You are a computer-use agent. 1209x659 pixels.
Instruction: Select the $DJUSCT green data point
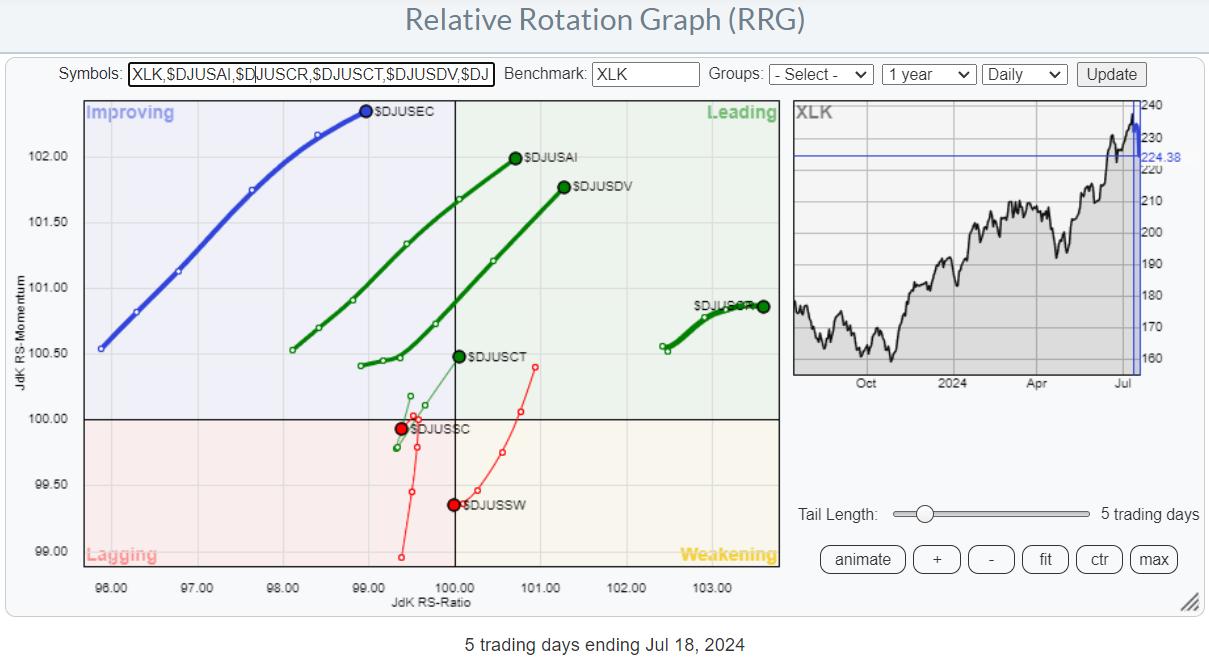pyautogui.click(x=459, y=356)
